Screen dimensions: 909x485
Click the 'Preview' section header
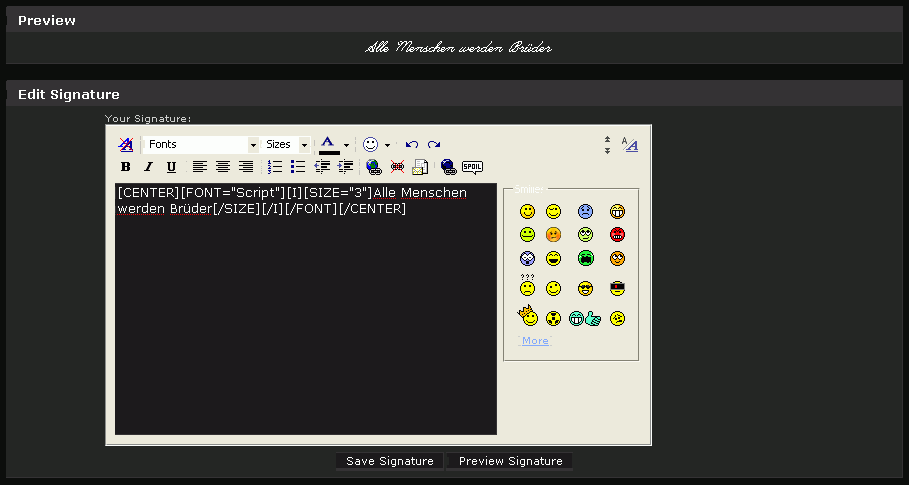46,20
